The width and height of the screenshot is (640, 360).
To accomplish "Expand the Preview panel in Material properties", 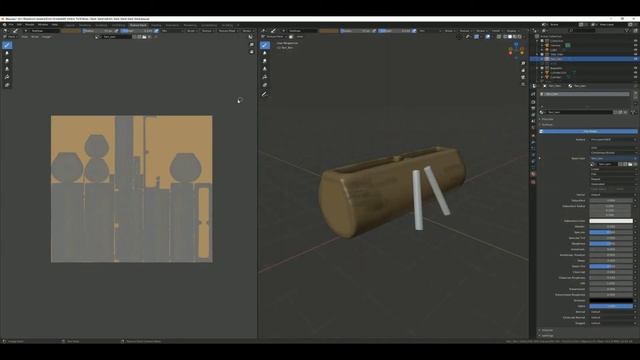I will point(547,119).
